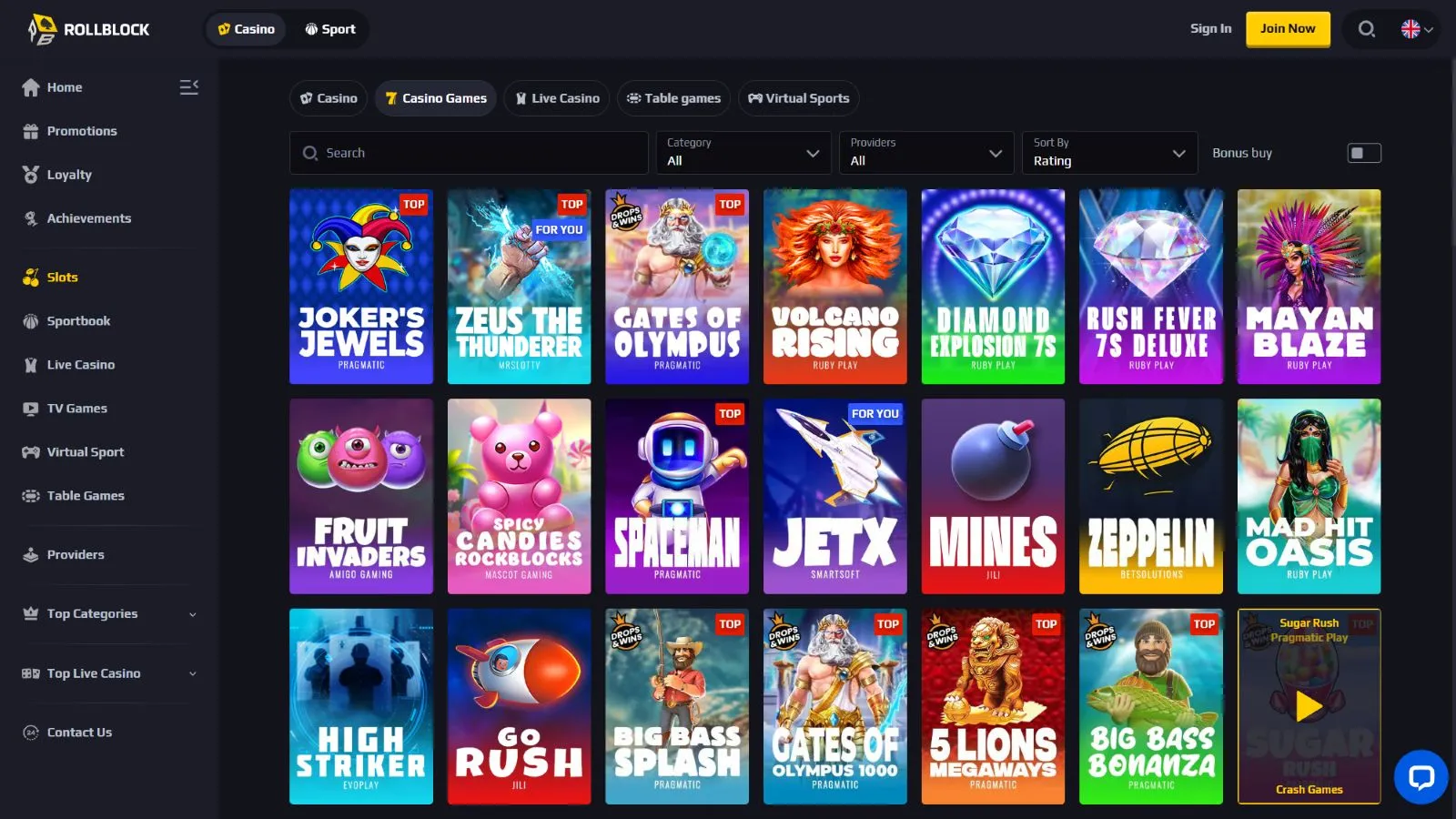Click the Contact Us 24 icon
This screenshot has height=819, width=1456.
point(31,733)
